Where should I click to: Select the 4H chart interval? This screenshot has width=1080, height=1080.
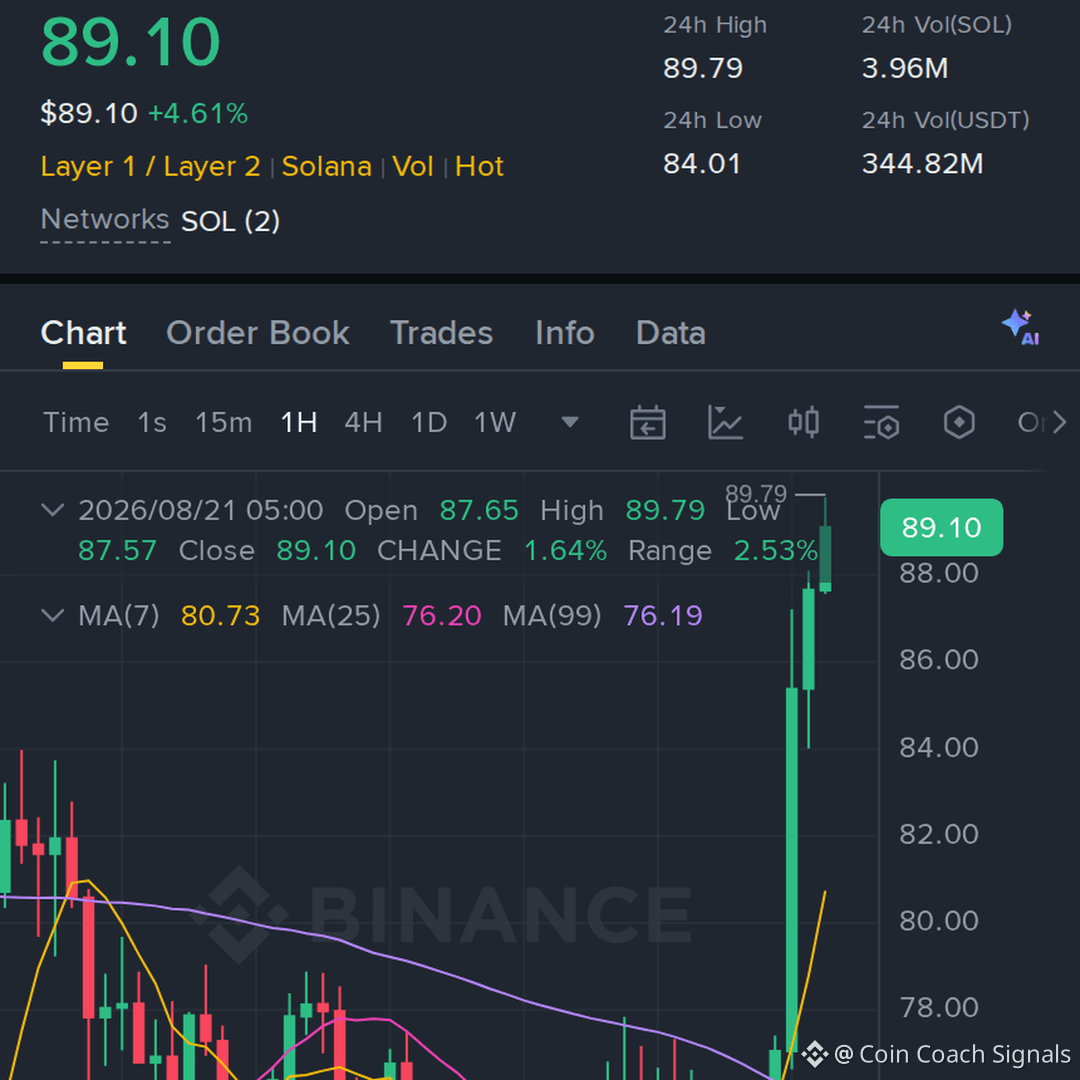[364, 422]
